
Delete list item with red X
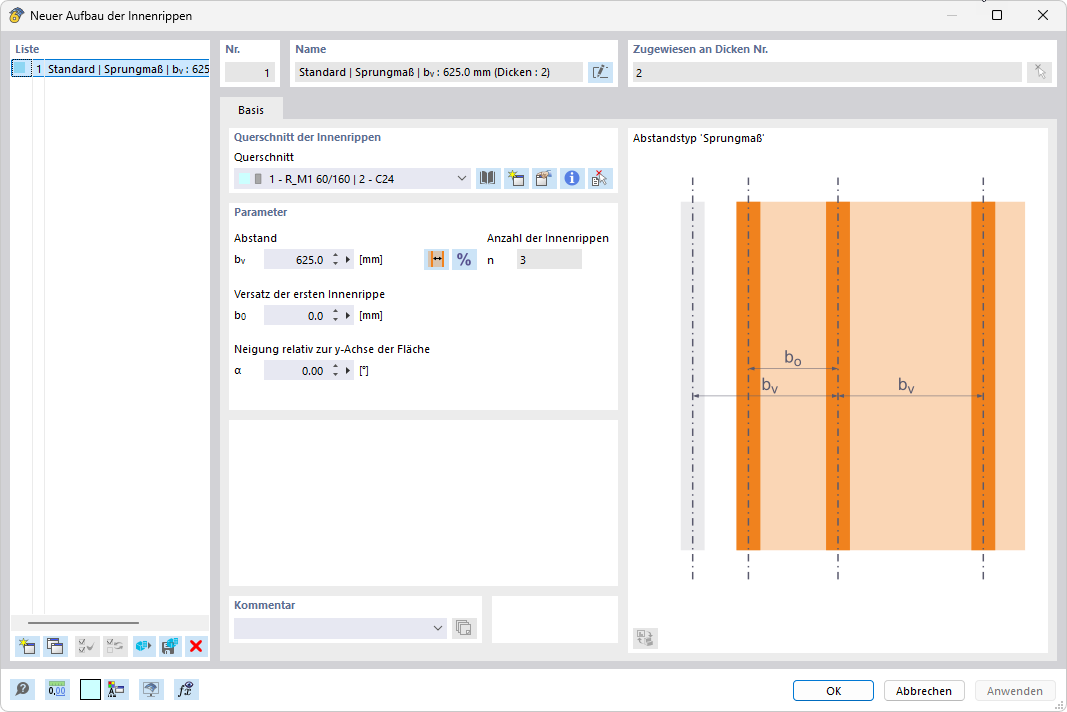tap(196, 646)
